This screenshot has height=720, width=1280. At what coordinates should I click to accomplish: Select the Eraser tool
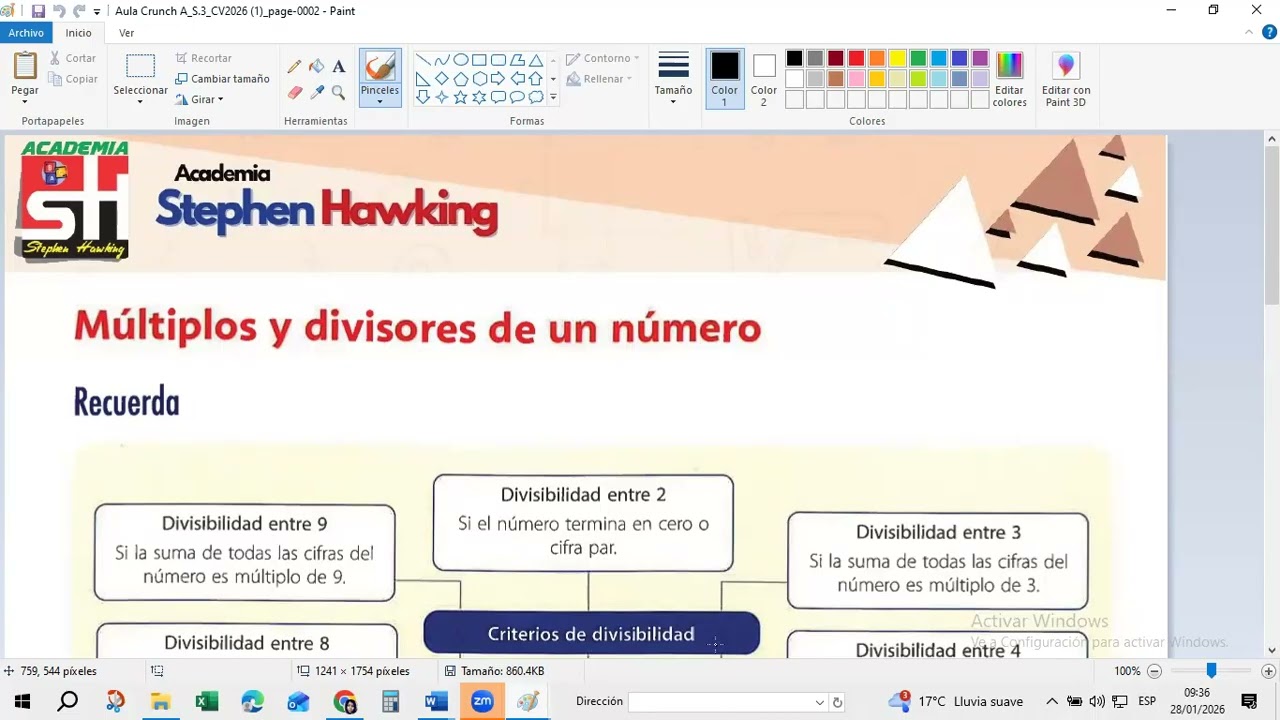click(x=294, y=92)
